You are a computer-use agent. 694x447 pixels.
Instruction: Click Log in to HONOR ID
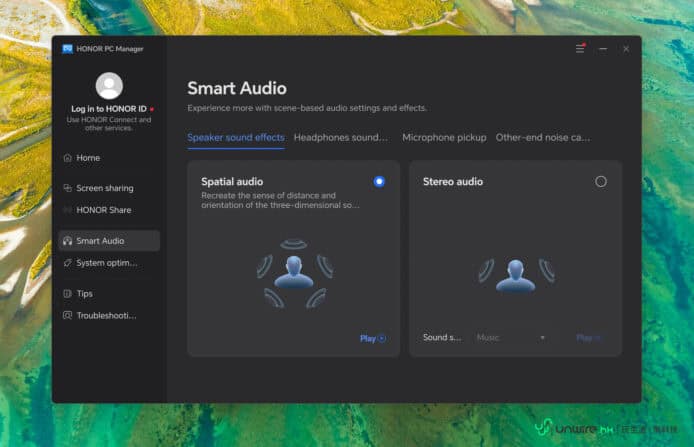[x=108, y=109]
